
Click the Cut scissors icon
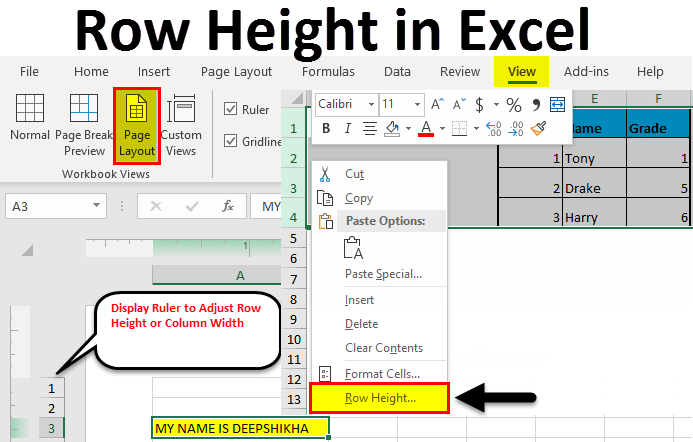coord(325,174)
